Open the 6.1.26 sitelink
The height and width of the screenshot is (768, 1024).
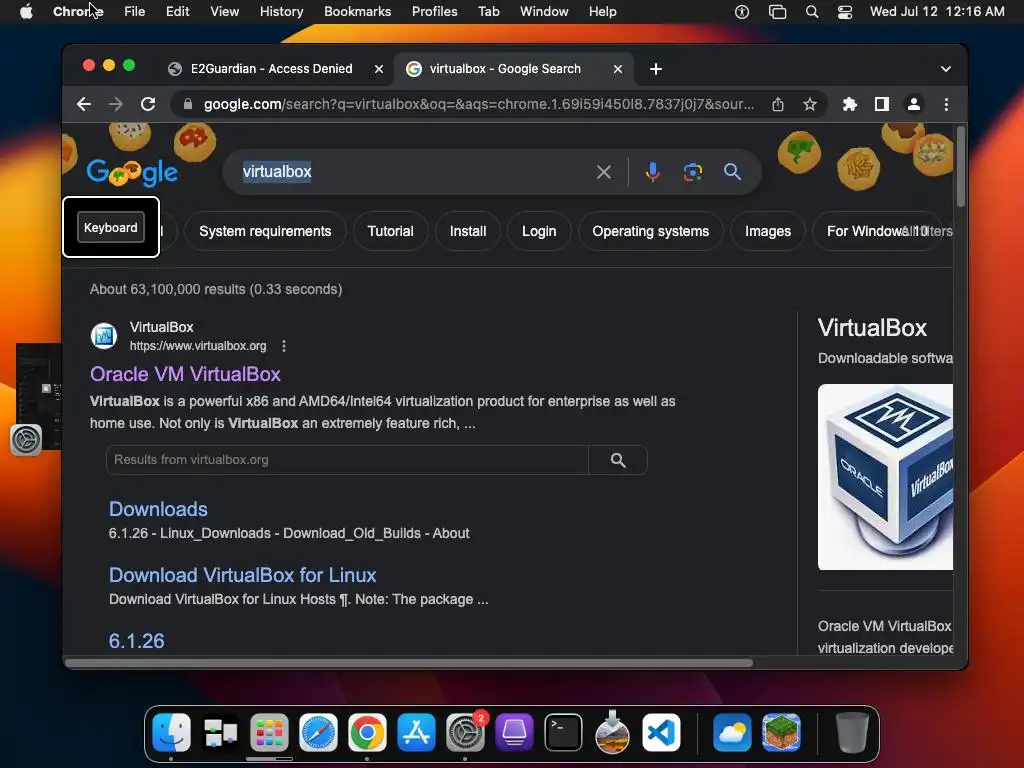click(136, 641)
